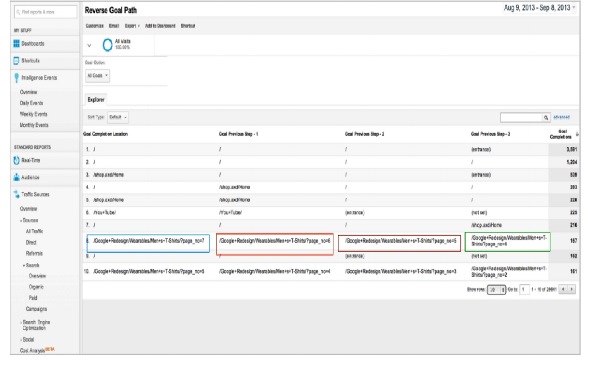Focus the Go to page number field
600x368 pixels.
(x=524, y=290)
